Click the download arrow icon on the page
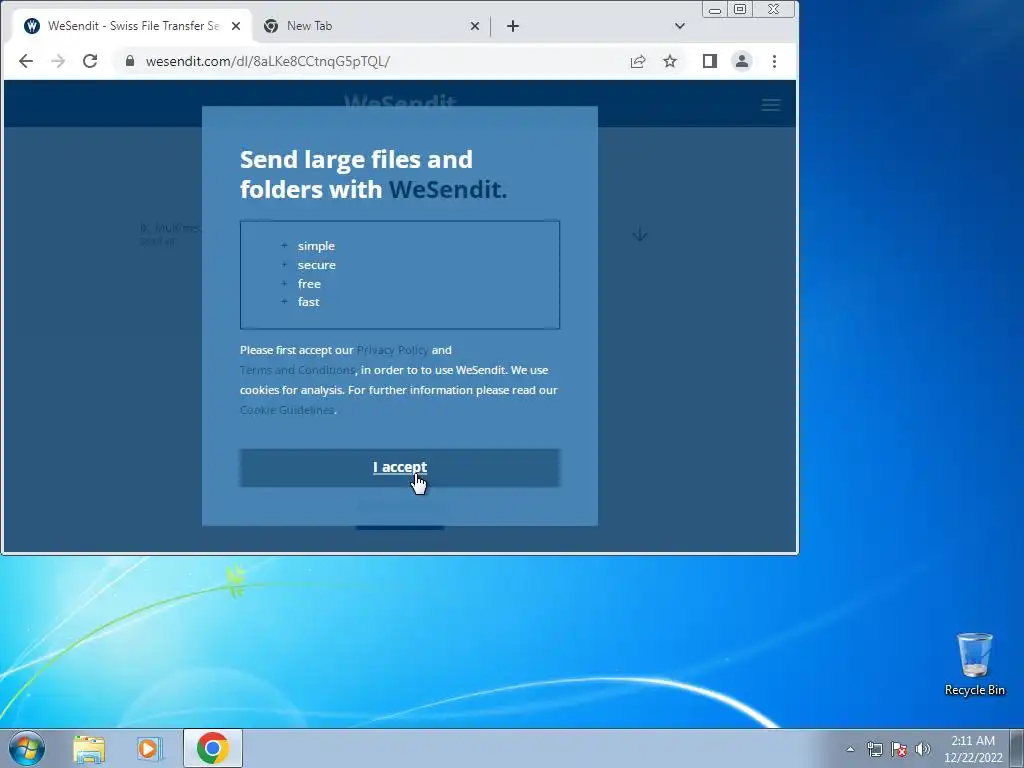1024x768 pixels. [x=640, y=234]
